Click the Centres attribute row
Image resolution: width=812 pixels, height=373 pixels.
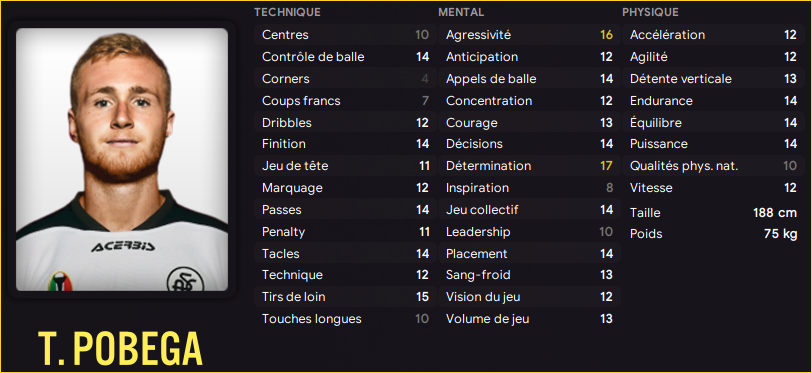[345, 35]
